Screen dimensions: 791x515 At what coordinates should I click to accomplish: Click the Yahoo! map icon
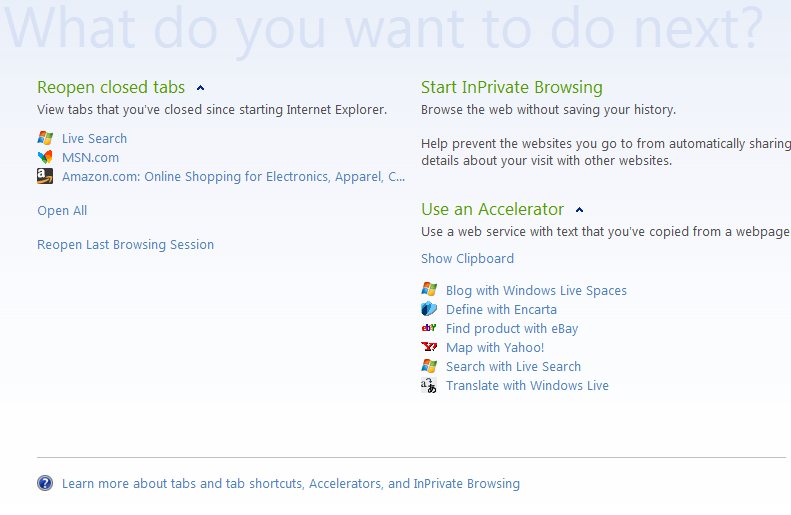[x=429, y=347]
